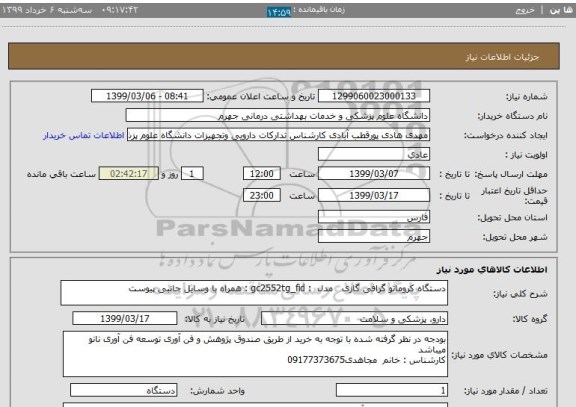Click general description field gc2552tg_fid

pos(254,293)
